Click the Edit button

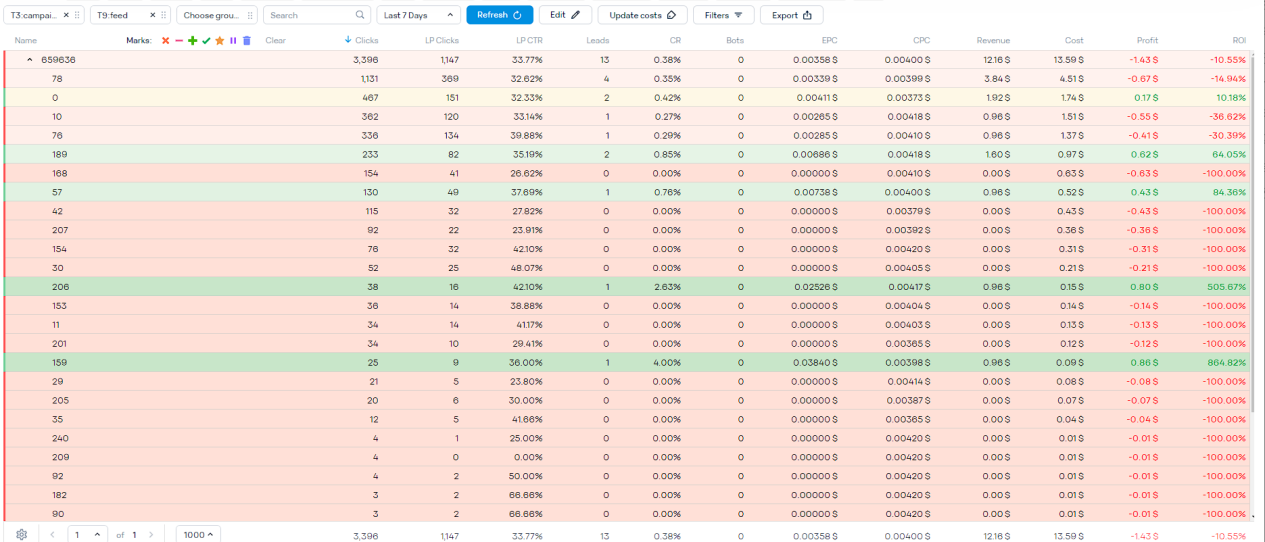[565, 15]
